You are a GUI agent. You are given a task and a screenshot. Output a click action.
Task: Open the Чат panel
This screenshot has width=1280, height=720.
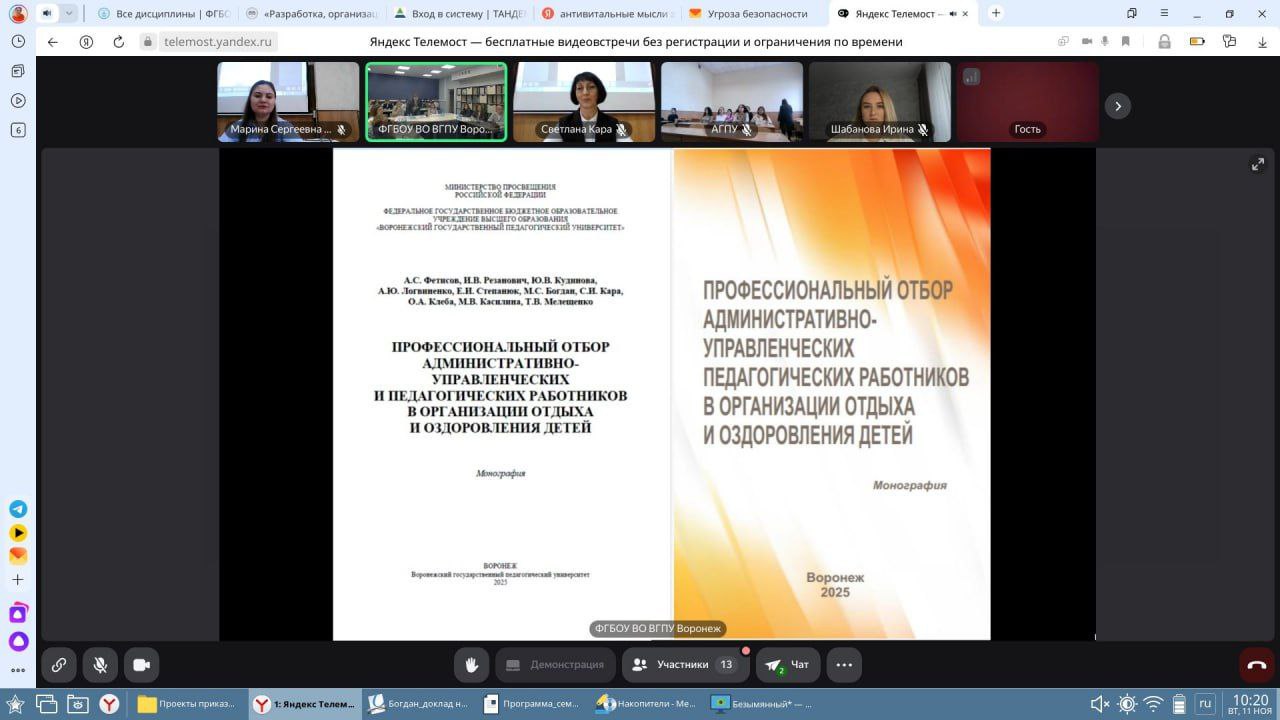(788, 664)
